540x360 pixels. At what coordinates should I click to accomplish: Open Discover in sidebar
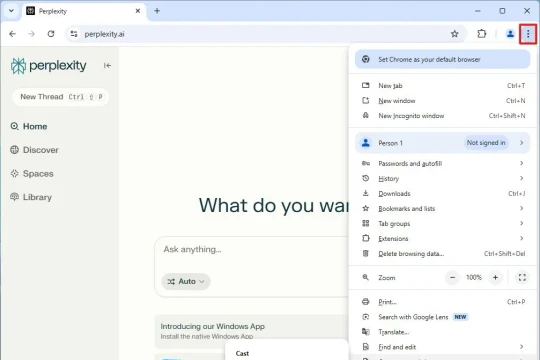pos(34,150)
